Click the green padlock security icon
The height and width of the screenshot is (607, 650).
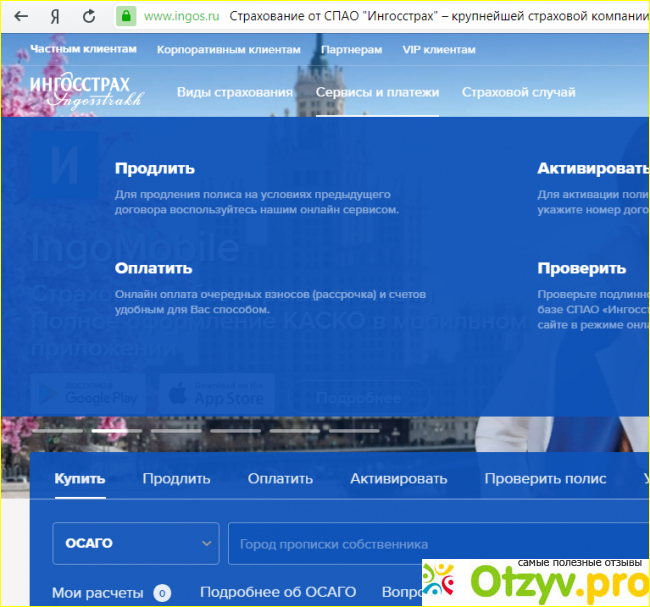click(x=126, y=16)
